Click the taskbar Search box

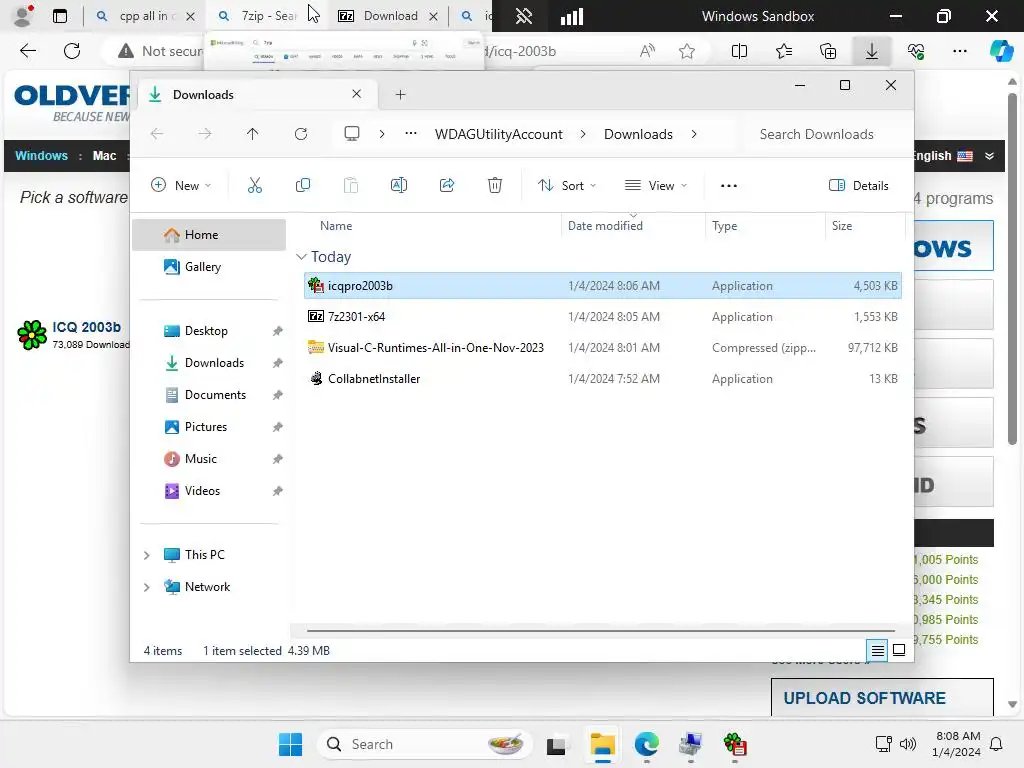(x=424, y=744)
